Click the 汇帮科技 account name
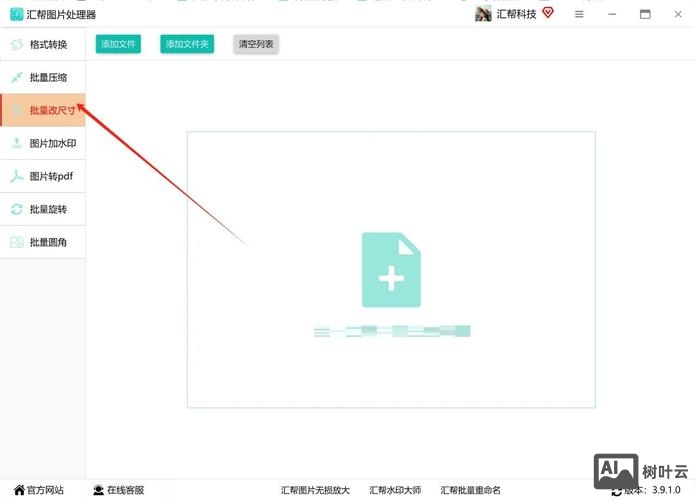The width and height of the screenshot is (696, 500). 516,14
